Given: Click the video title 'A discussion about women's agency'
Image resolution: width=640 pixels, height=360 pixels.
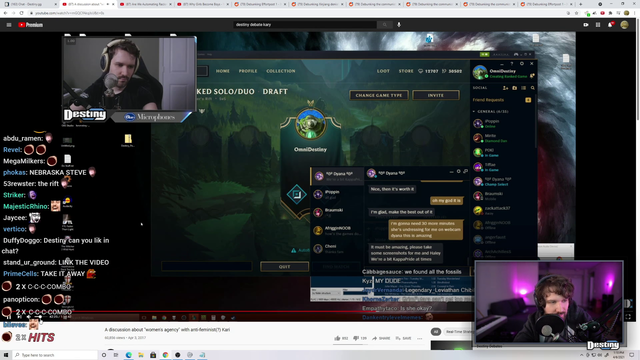Looking at the screenshot, I should pyautogui.click(x=167, y=330).
